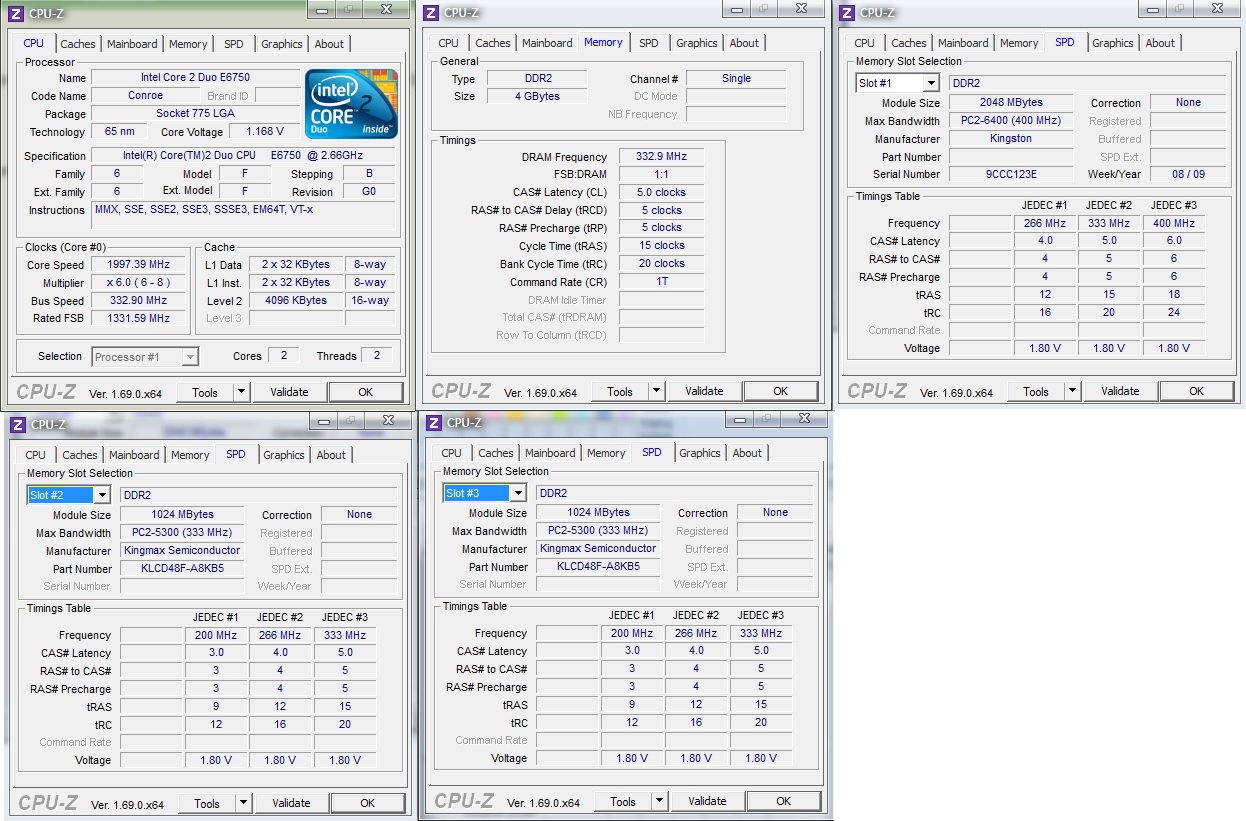Click OK in the Slot #3 SPD window
The image size is (1246, 821).
[783, 801]
